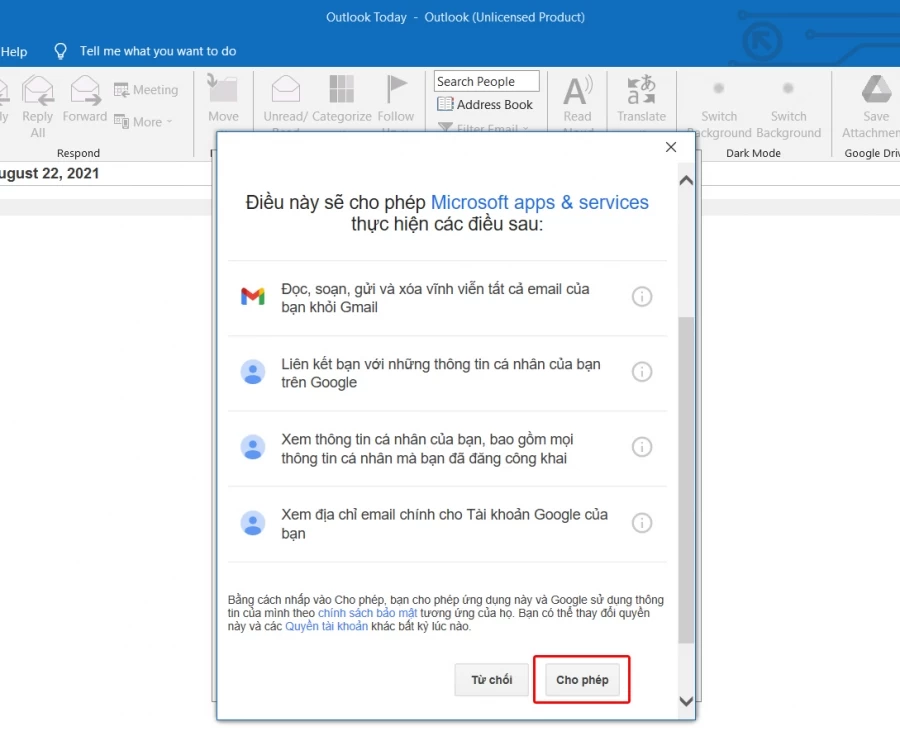Click the Gmail logo icon
Viewport: 900px width, 736px height.
[x=253, y=297]
